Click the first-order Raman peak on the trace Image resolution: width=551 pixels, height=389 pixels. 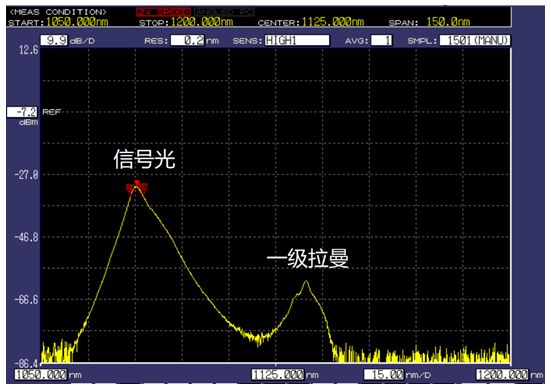point(306,281)
